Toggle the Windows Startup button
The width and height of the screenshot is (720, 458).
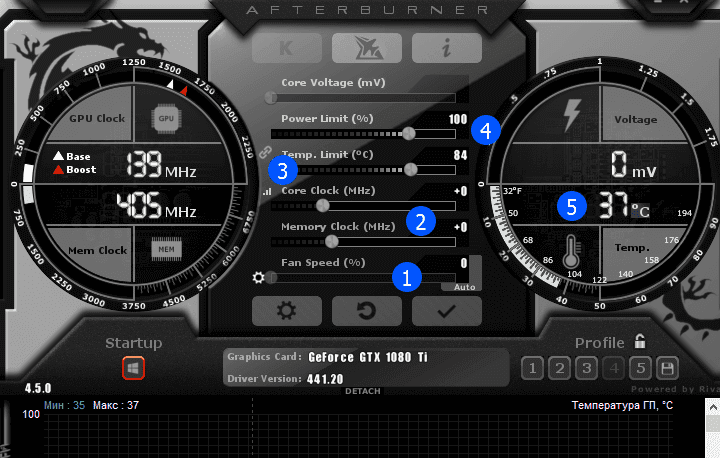pyautogui.click(x=134, y=368)
